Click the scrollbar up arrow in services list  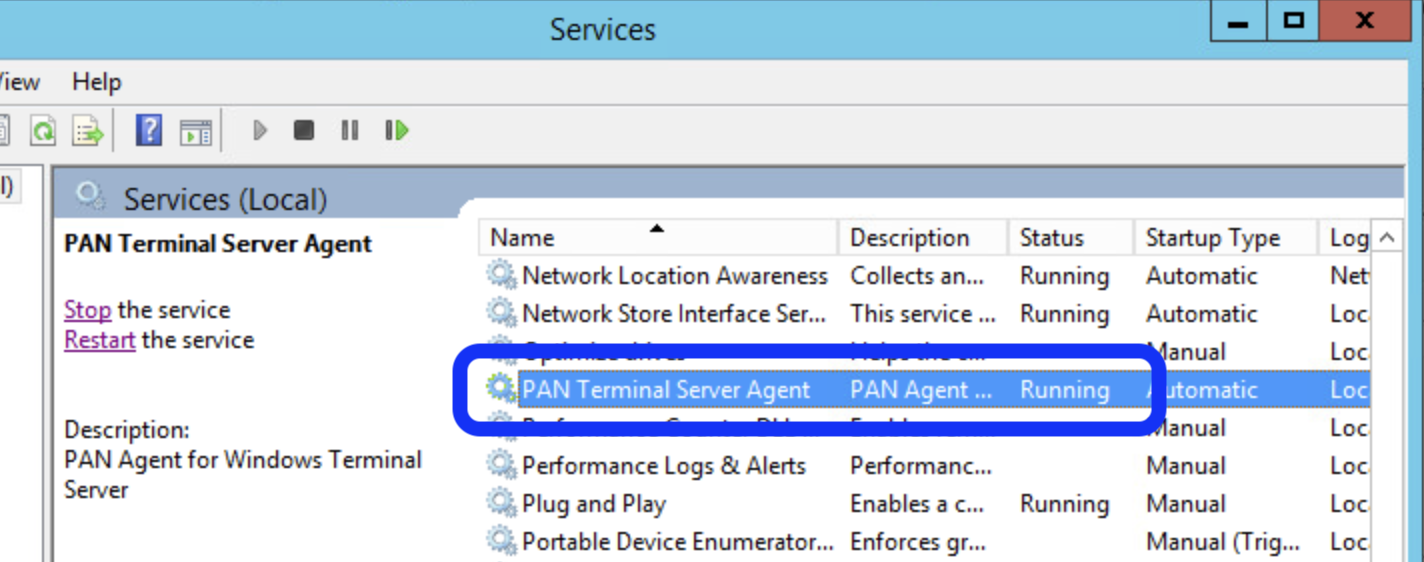coord(1387,238)
